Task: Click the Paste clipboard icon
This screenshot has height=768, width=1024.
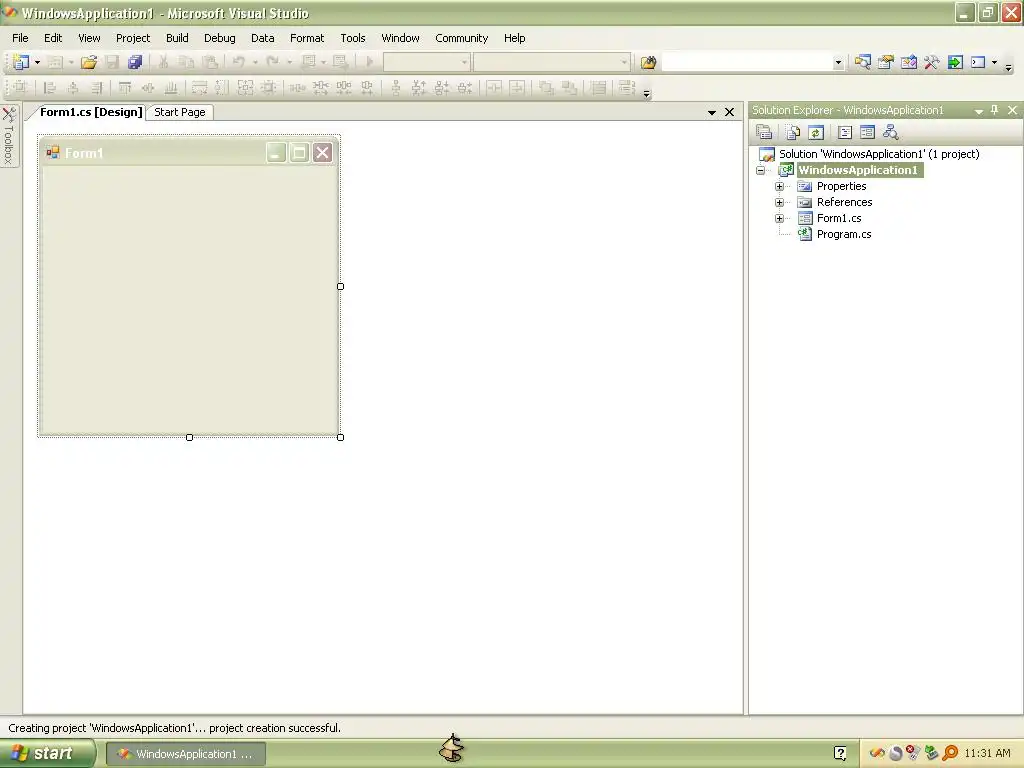Action: 210,62
